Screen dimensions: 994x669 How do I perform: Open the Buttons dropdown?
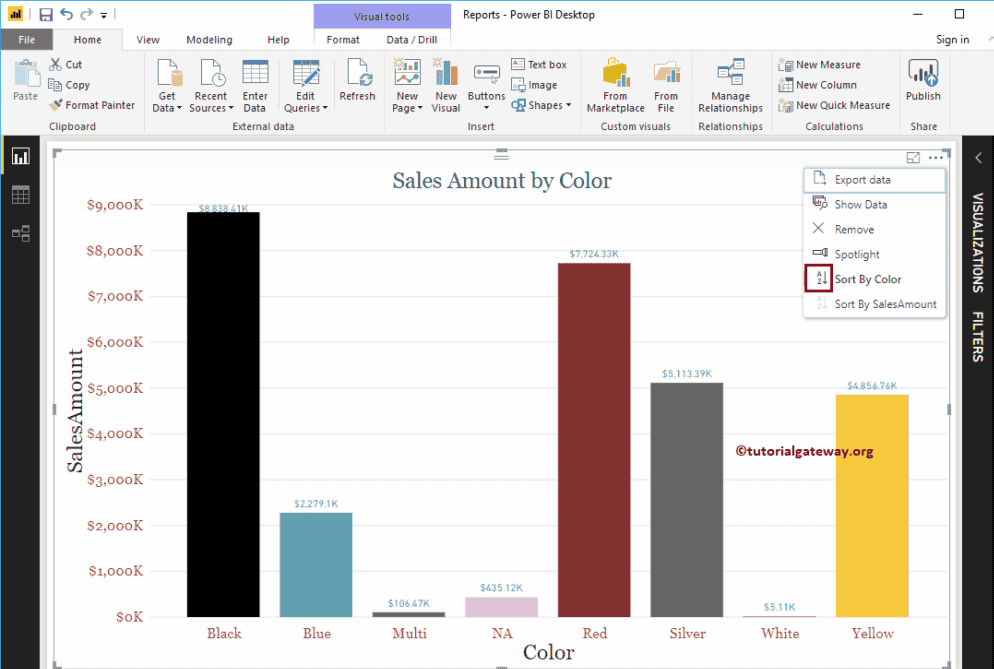[486, 86]
